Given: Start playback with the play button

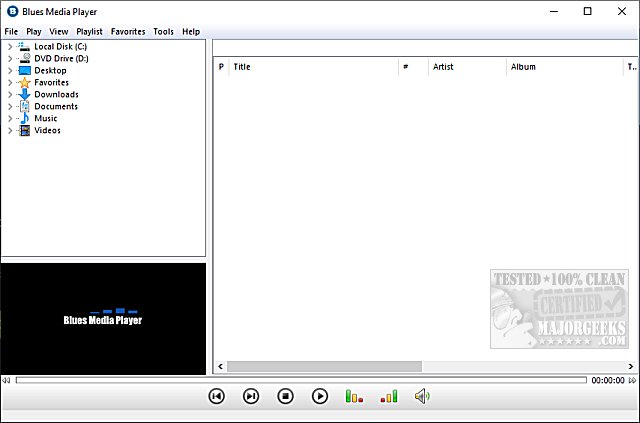Looking at the screenshot, I should 320,396.
